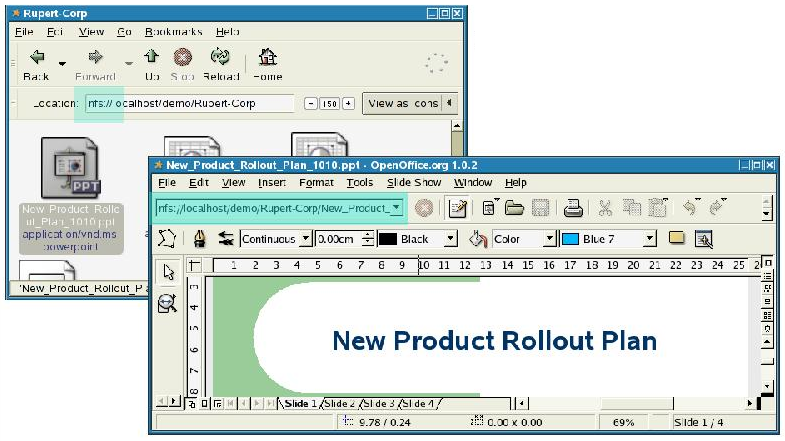The image size is (785, 441).
Task: Open the Black line color dropdown
Action: (x=418, y=239)
